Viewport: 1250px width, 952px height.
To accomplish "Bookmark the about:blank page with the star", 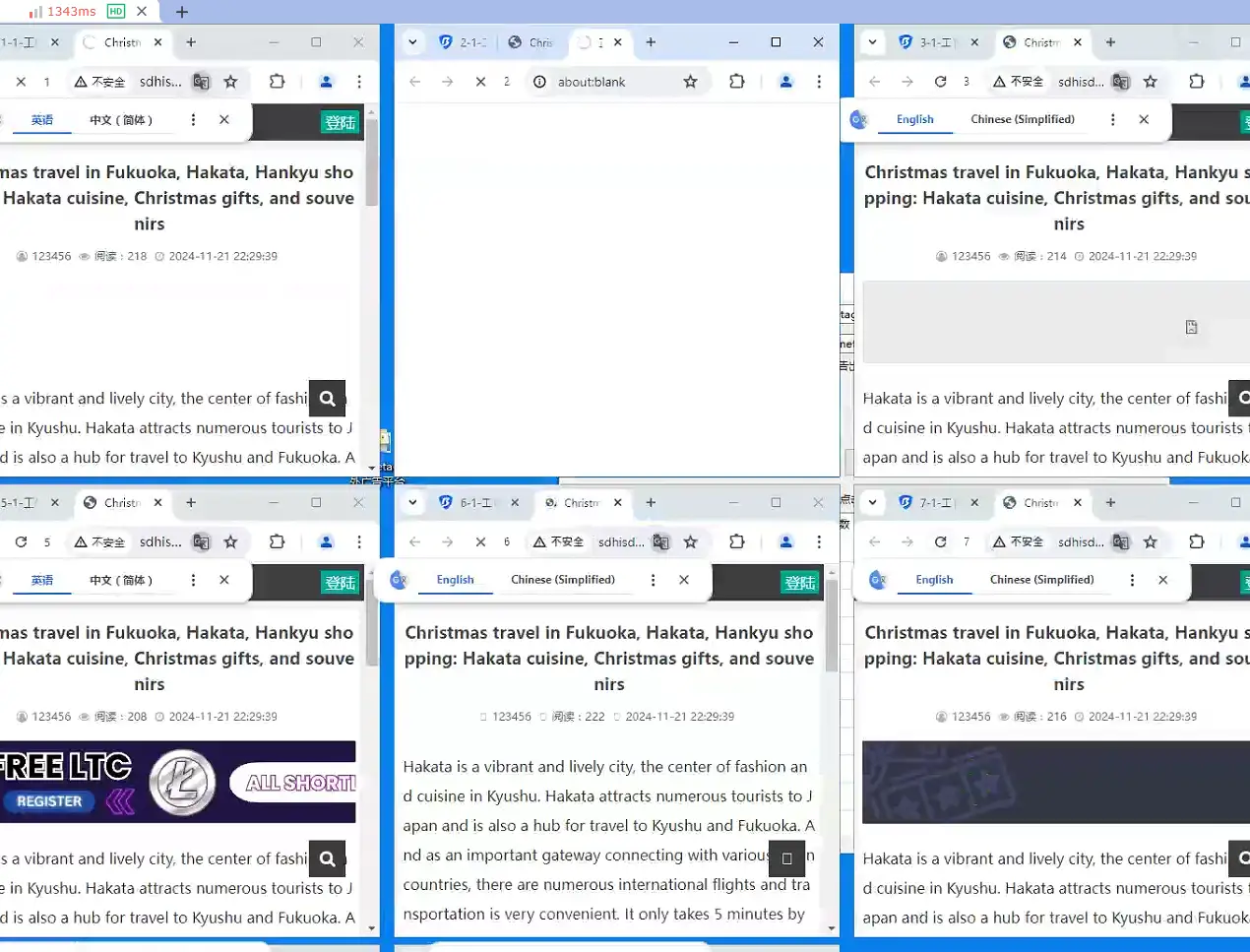I will [x=690, y=82].
